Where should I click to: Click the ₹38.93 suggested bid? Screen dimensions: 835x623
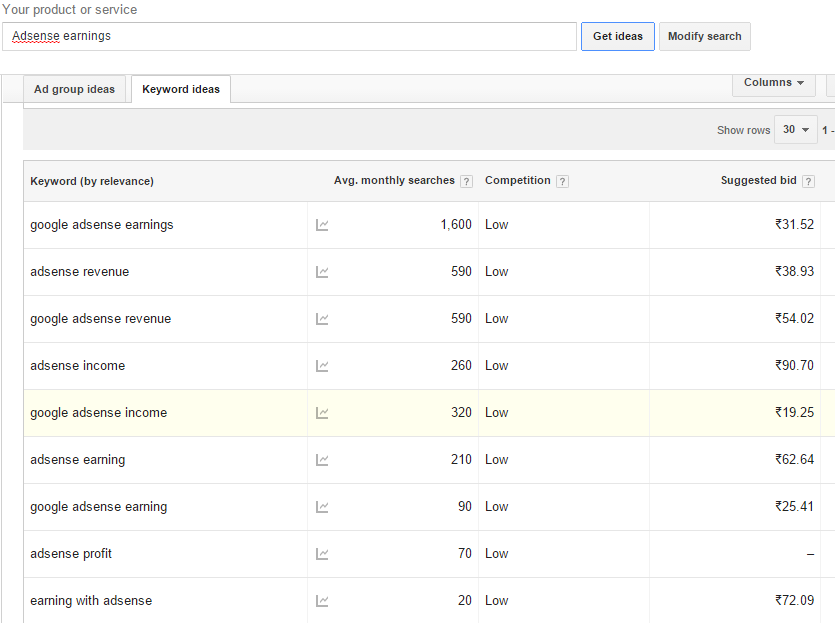click(795, 271)
